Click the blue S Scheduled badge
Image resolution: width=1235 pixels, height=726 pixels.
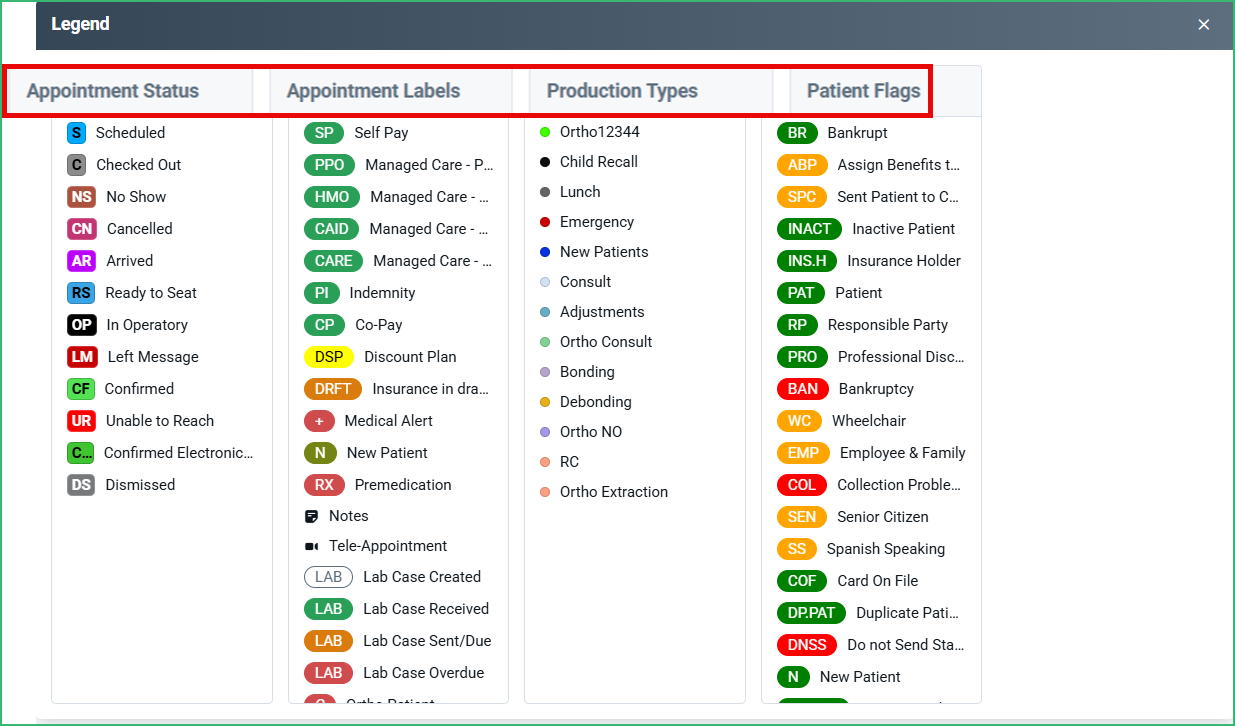tap(77, 133)
